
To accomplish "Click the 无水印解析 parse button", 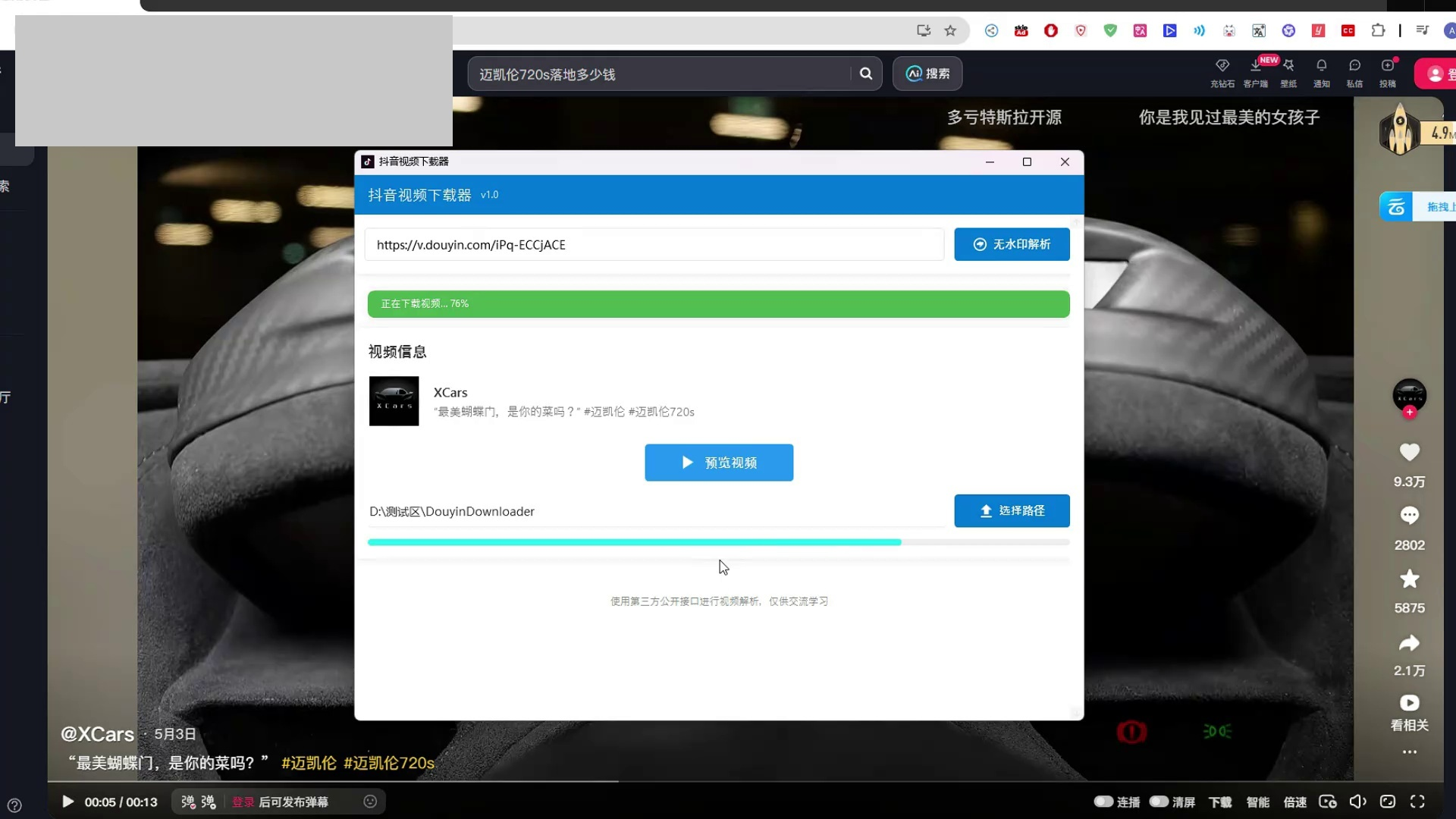I will pyautogui.click(x=1012, y=244).
